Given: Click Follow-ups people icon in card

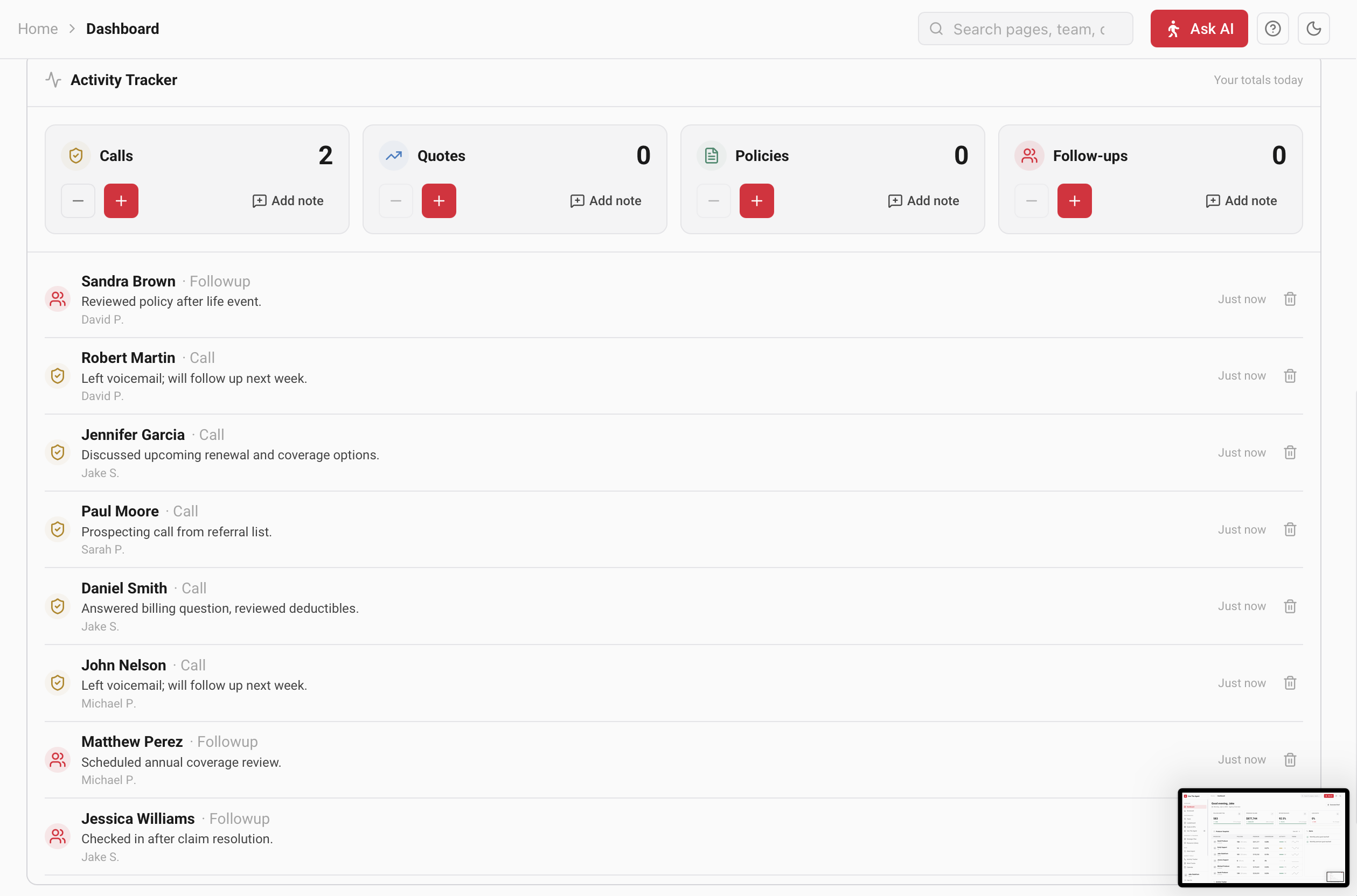Looking at the screenshot, I should [x=1029, y=156].
